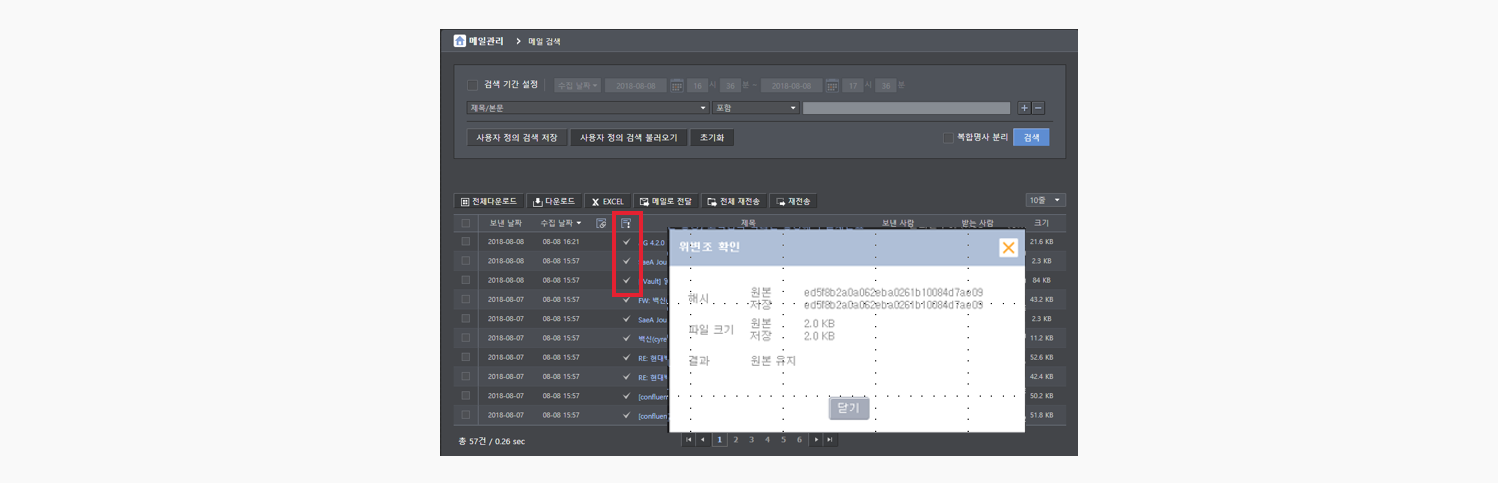Click the integrity checkmark in the 21.6 KB row
This screenshot has height=483, width=1498.
click(626, 242)
